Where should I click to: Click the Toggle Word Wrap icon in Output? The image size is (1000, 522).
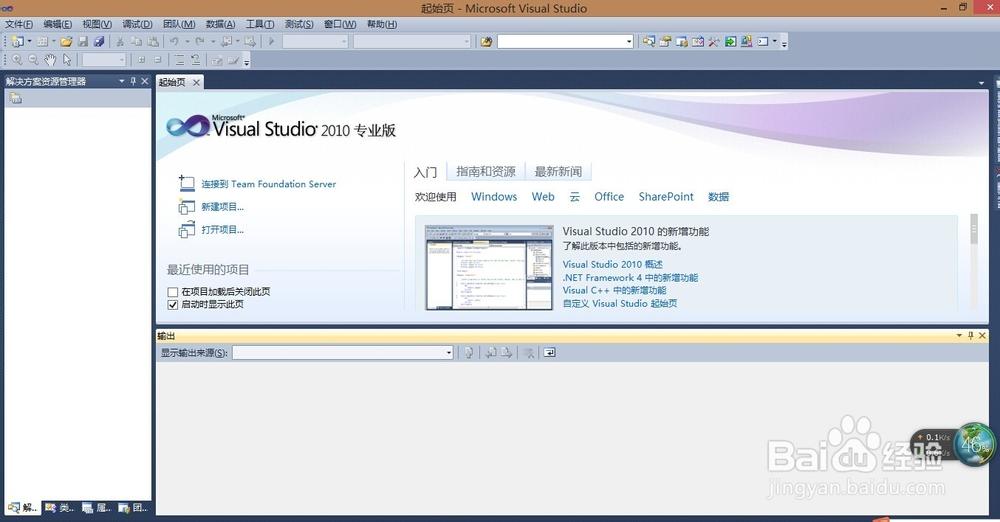pos(549,352)
